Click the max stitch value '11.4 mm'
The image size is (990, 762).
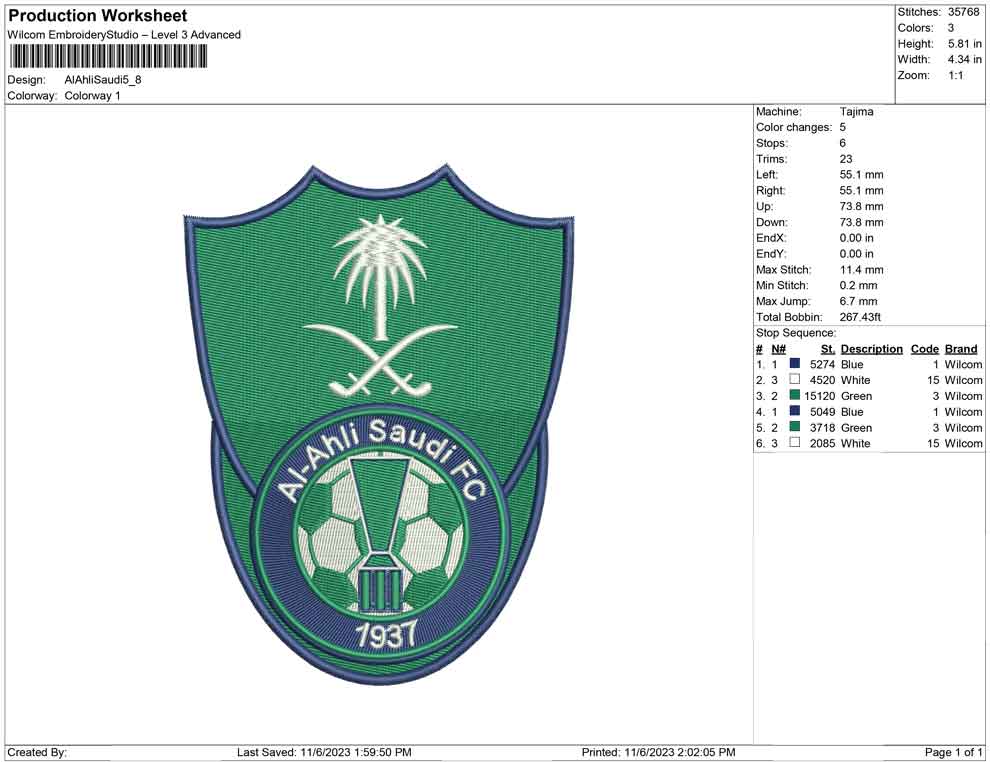tap(862, 270)
